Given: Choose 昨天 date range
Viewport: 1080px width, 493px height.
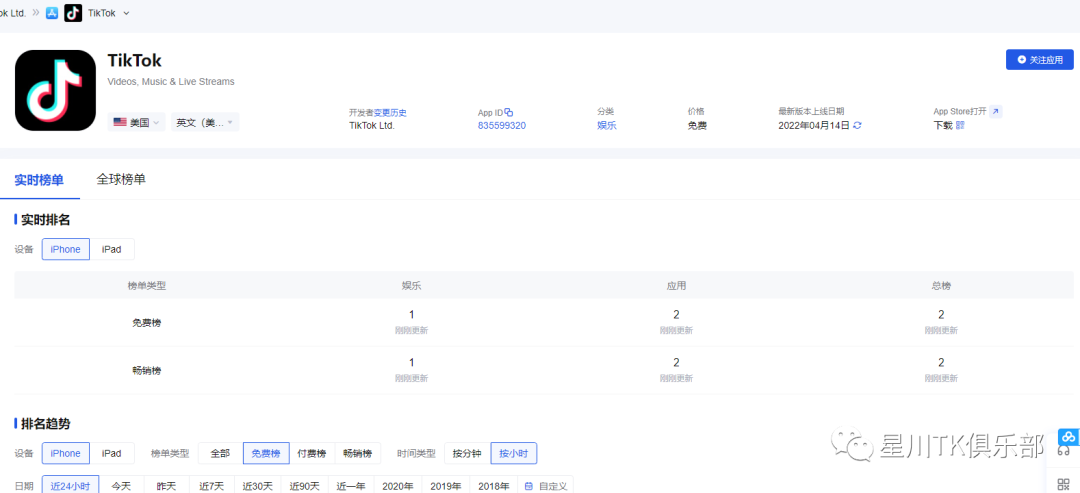Looking at the screenshot, I should coord(167,485).
